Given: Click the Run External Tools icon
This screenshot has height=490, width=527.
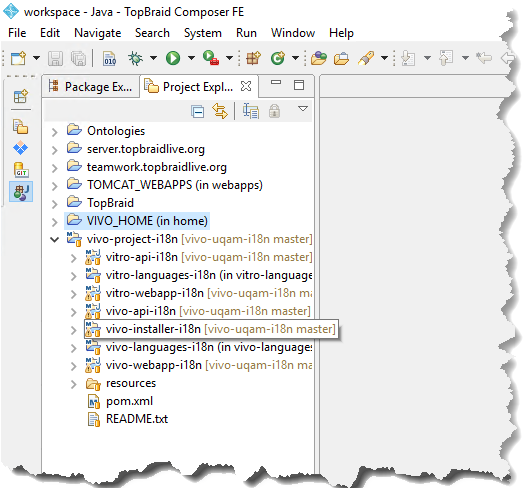Looking at the screenshot, I should 211,58.
